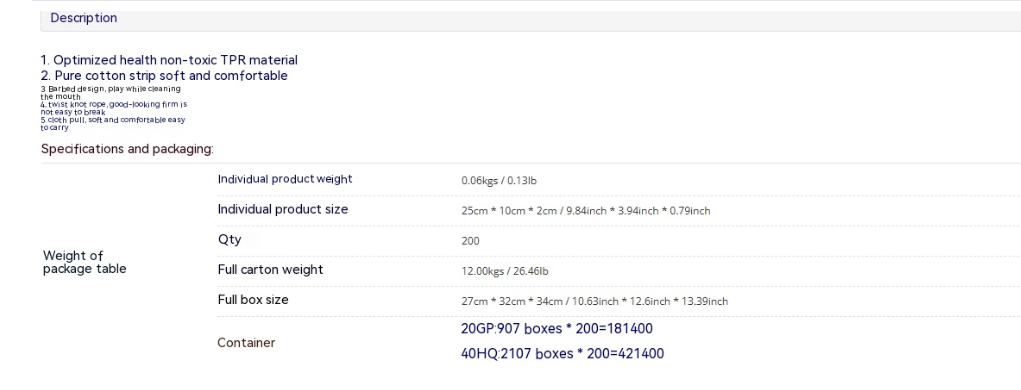The image size is (1021, 390).
Task: Click the Individual product weight label
Action: [x=285, y=179]
